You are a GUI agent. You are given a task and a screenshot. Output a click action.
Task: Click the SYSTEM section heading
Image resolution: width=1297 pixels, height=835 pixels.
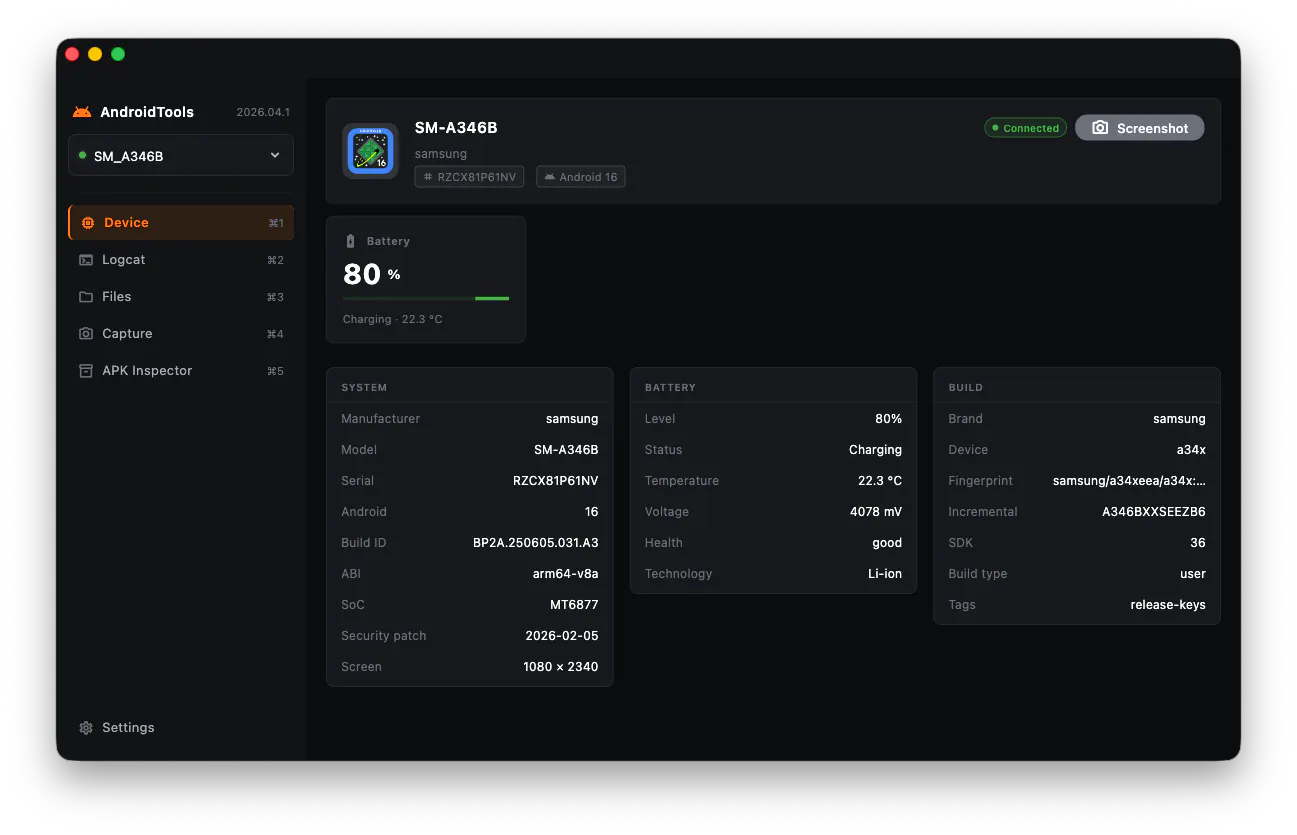click(364, 387)
